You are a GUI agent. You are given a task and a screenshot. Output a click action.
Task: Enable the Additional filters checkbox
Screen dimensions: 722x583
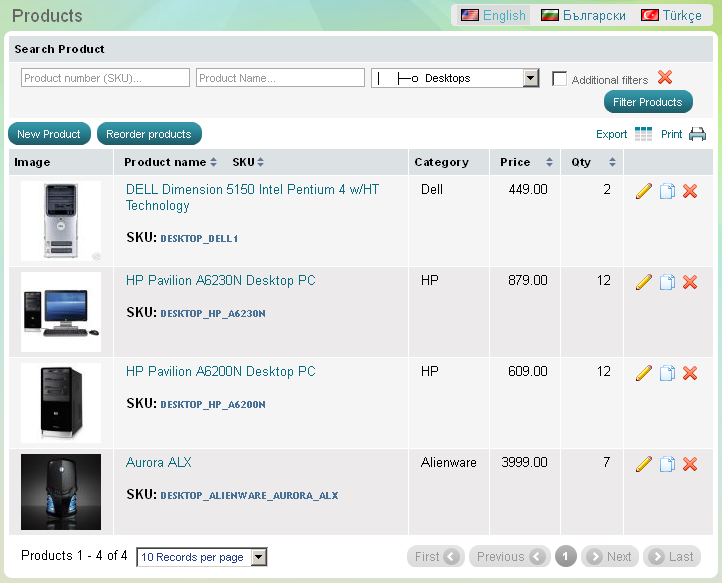point(559,79)
